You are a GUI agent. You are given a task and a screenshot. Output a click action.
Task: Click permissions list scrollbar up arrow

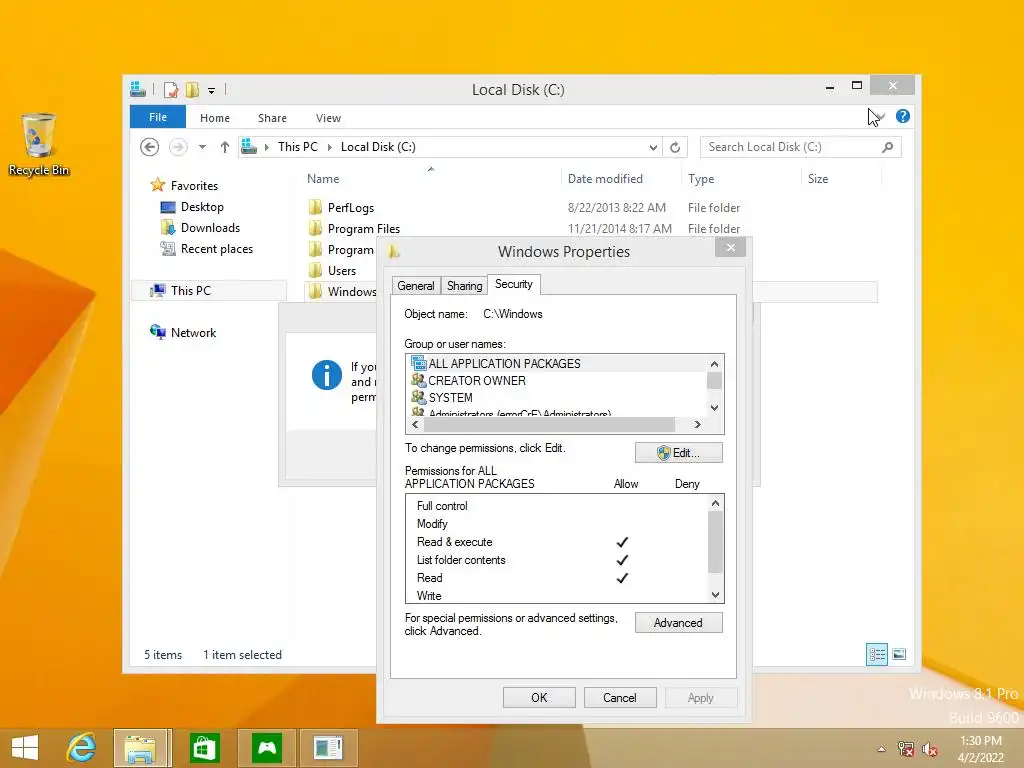[x=715, y=504]
